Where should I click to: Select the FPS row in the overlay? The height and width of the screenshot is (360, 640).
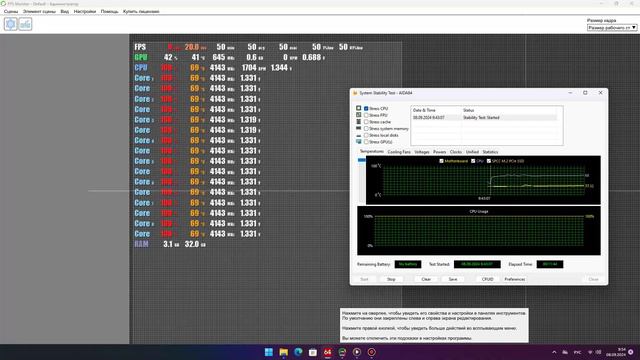coord(249,47)
